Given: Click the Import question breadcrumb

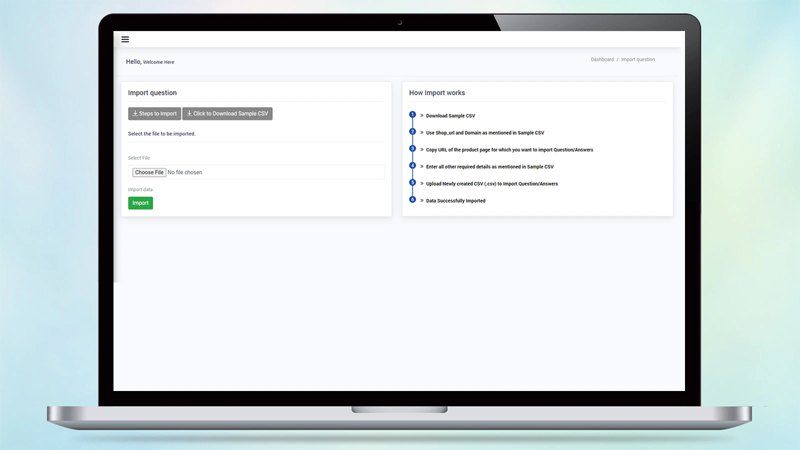Looking at the screenshot, I should 638,60.
